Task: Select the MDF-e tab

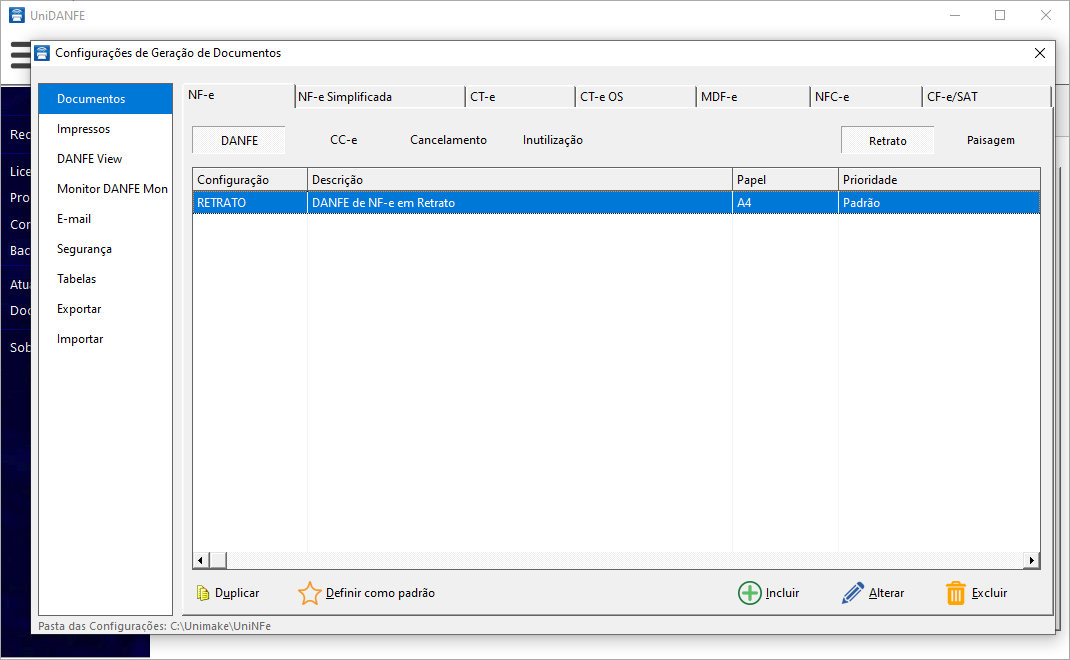Action: click(719, 97)
